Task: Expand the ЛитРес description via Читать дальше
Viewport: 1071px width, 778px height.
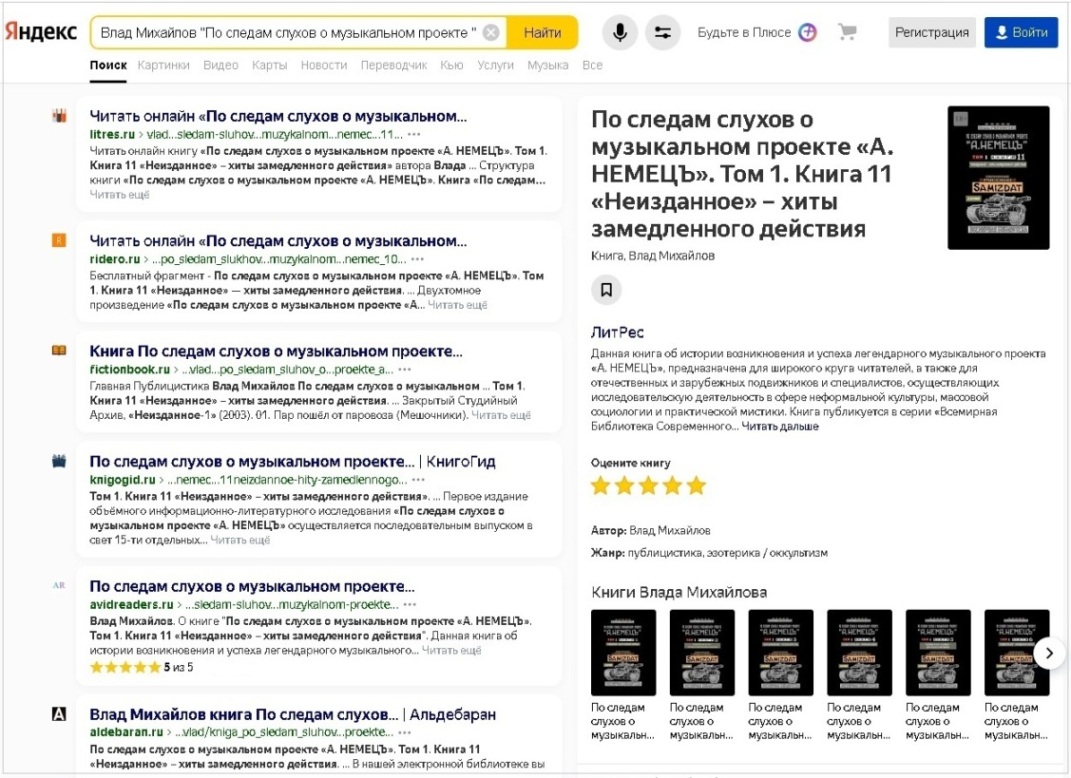Action: pyautogui.click(x=780, y=426)
